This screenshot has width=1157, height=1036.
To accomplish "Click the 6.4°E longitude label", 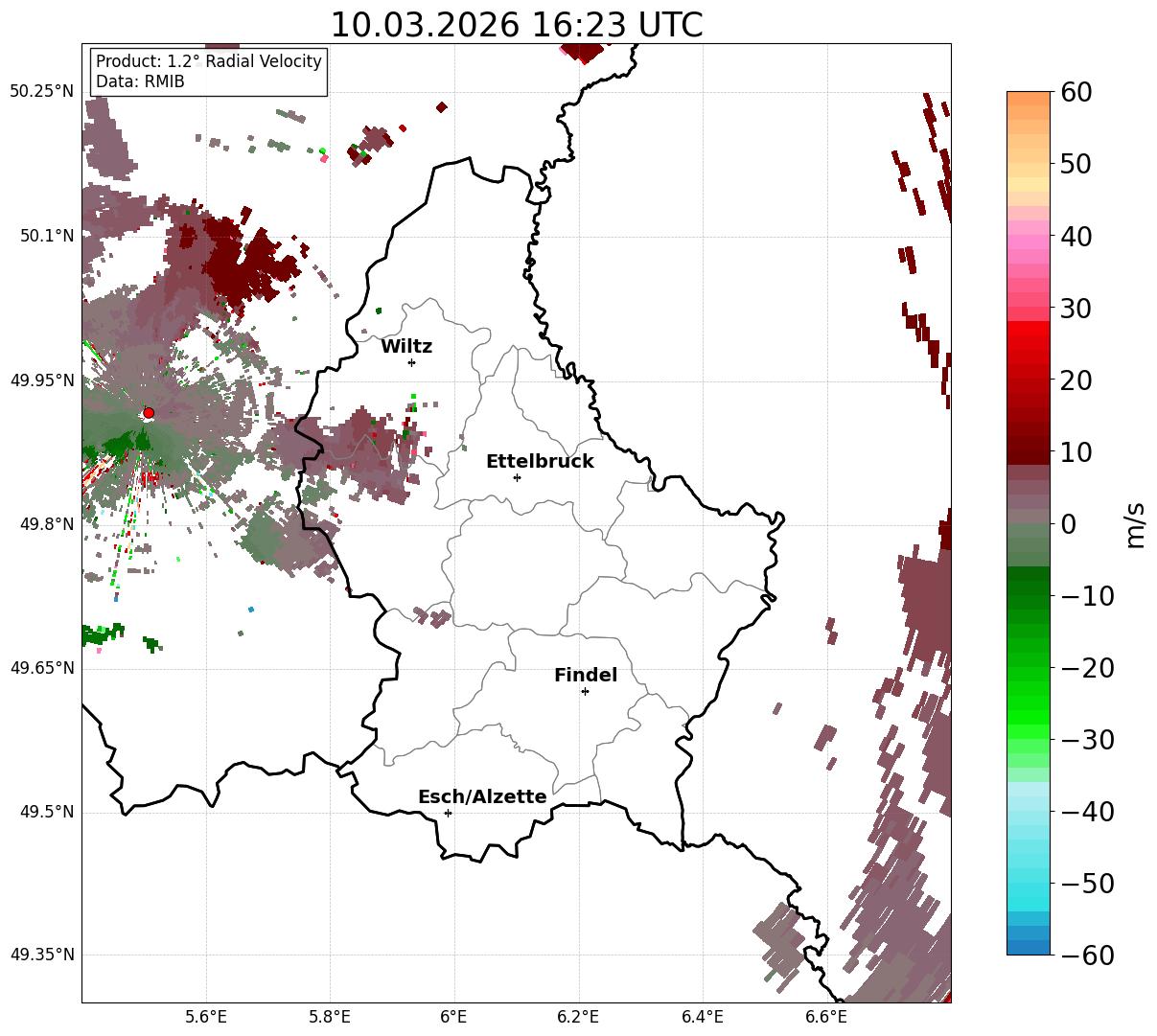I will pos(703,1017).
